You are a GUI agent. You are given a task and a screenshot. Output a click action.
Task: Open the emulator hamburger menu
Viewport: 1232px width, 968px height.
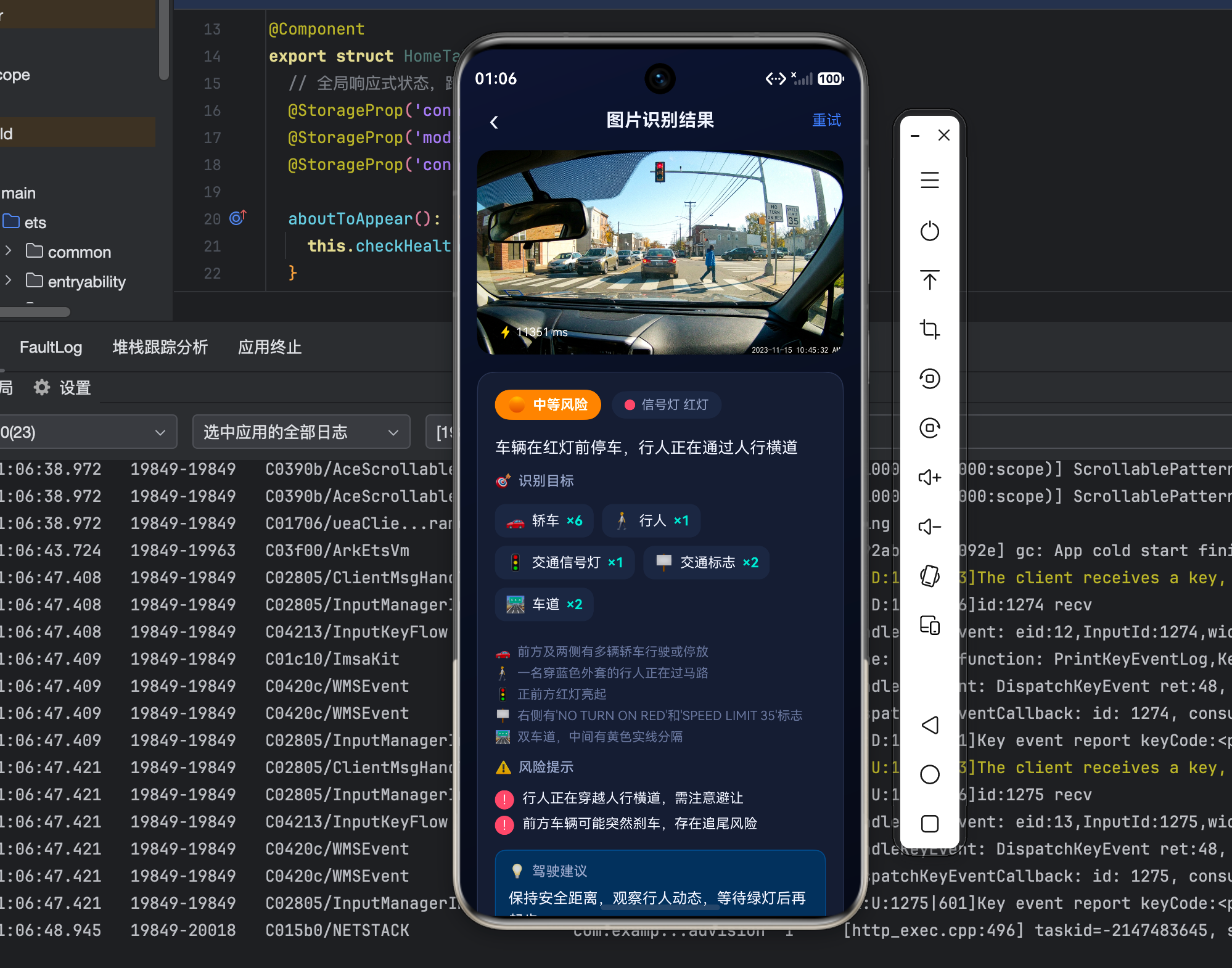tap(930, 180)
